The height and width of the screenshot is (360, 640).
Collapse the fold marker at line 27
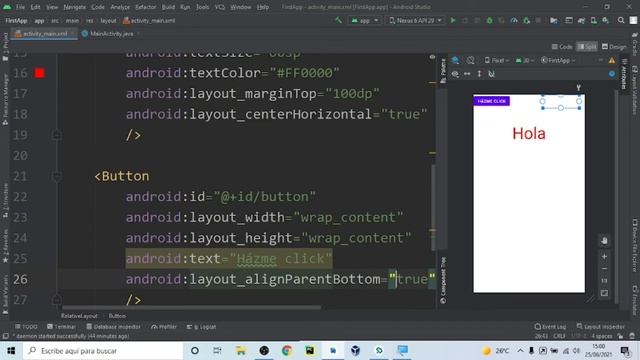57,300
